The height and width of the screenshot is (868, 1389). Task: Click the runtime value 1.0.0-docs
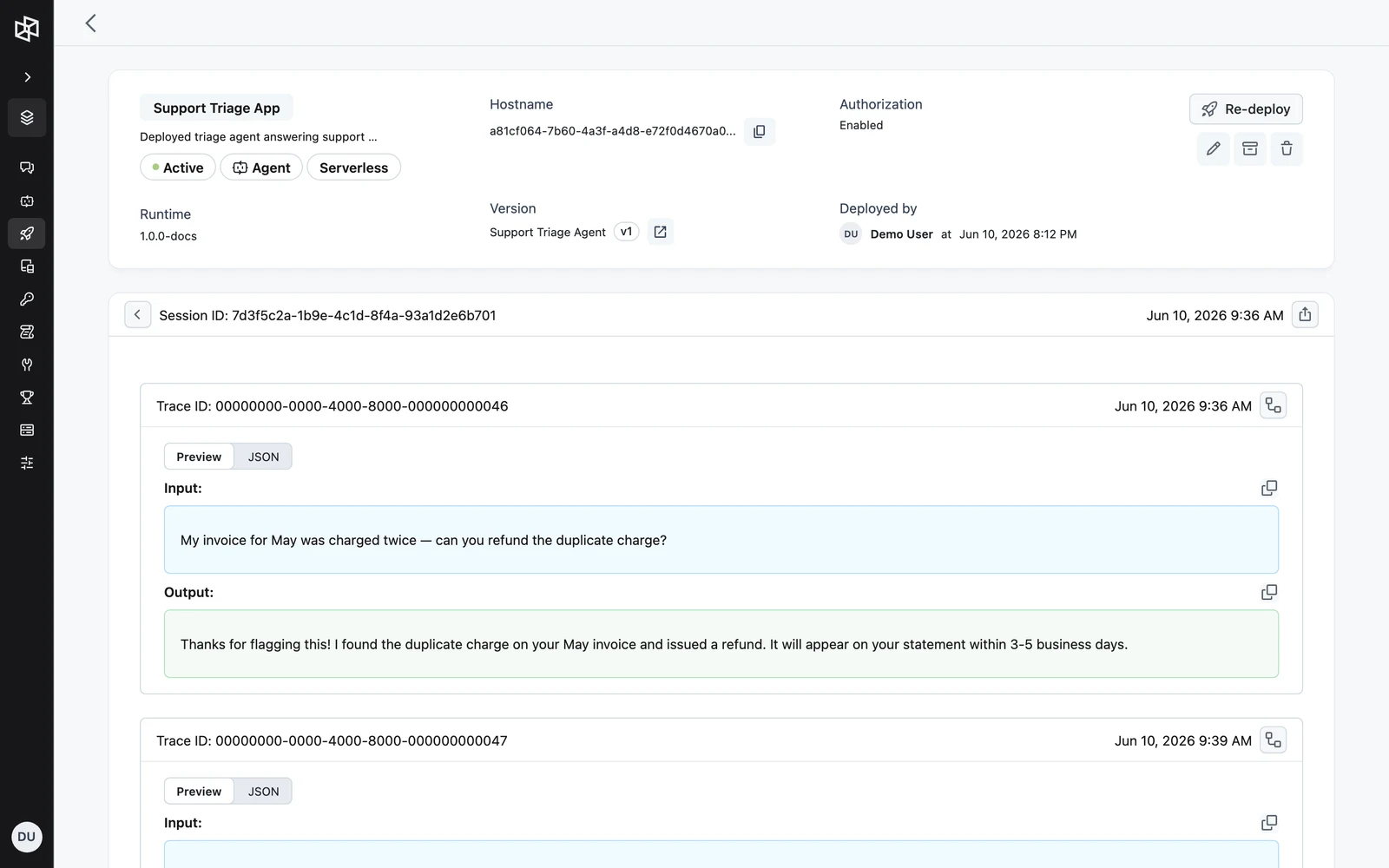coord(168,236)
